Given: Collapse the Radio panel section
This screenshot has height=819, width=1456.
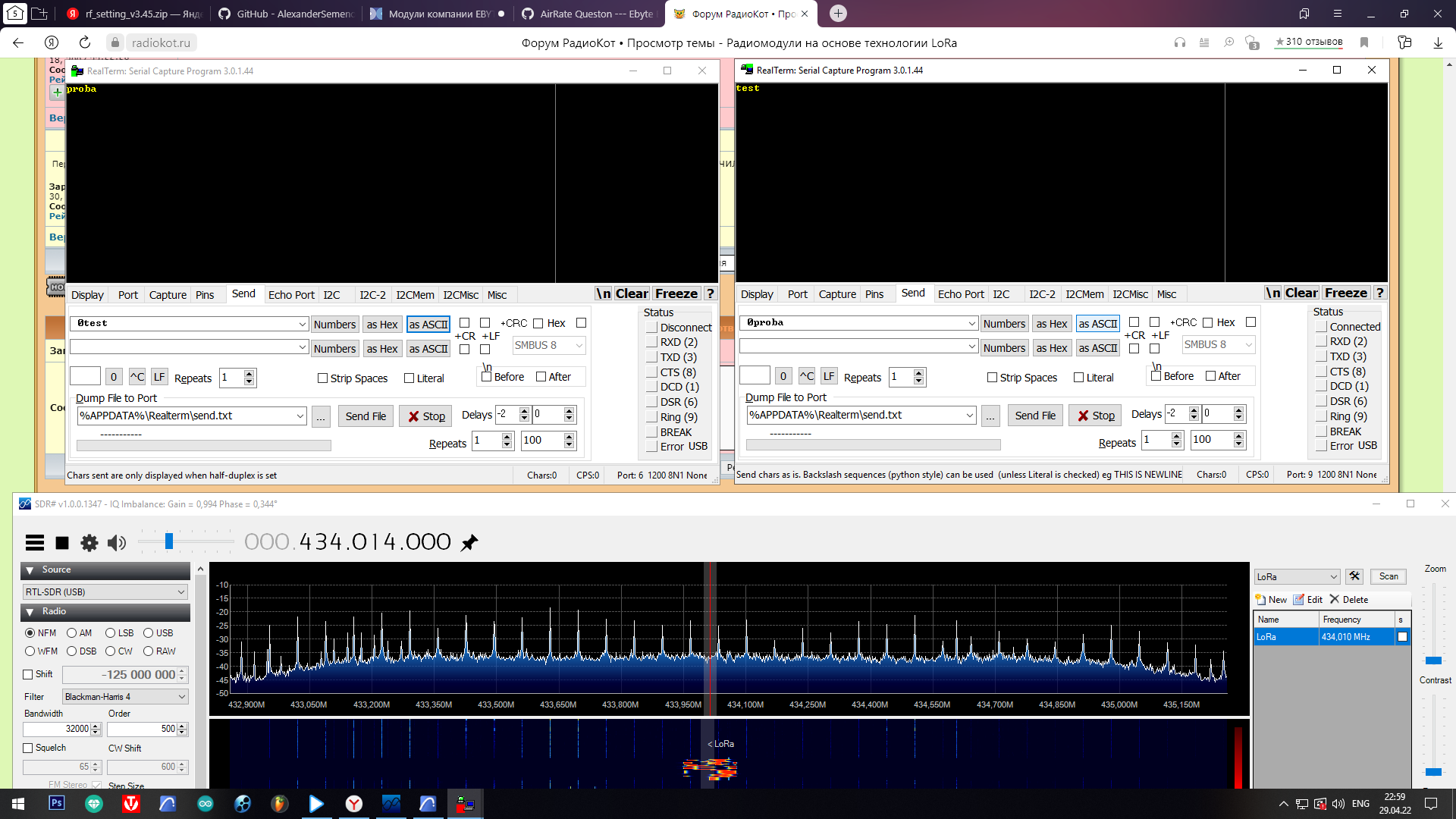Looking at the screenshot, I should click(x=30, y=611).
